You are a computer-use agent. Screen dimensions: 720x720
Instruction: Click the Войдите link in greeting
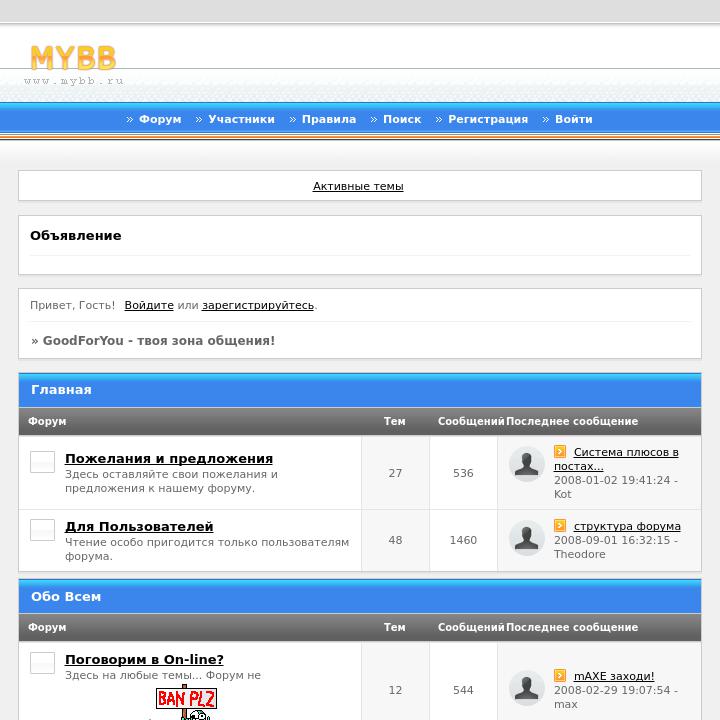(149, 305)
